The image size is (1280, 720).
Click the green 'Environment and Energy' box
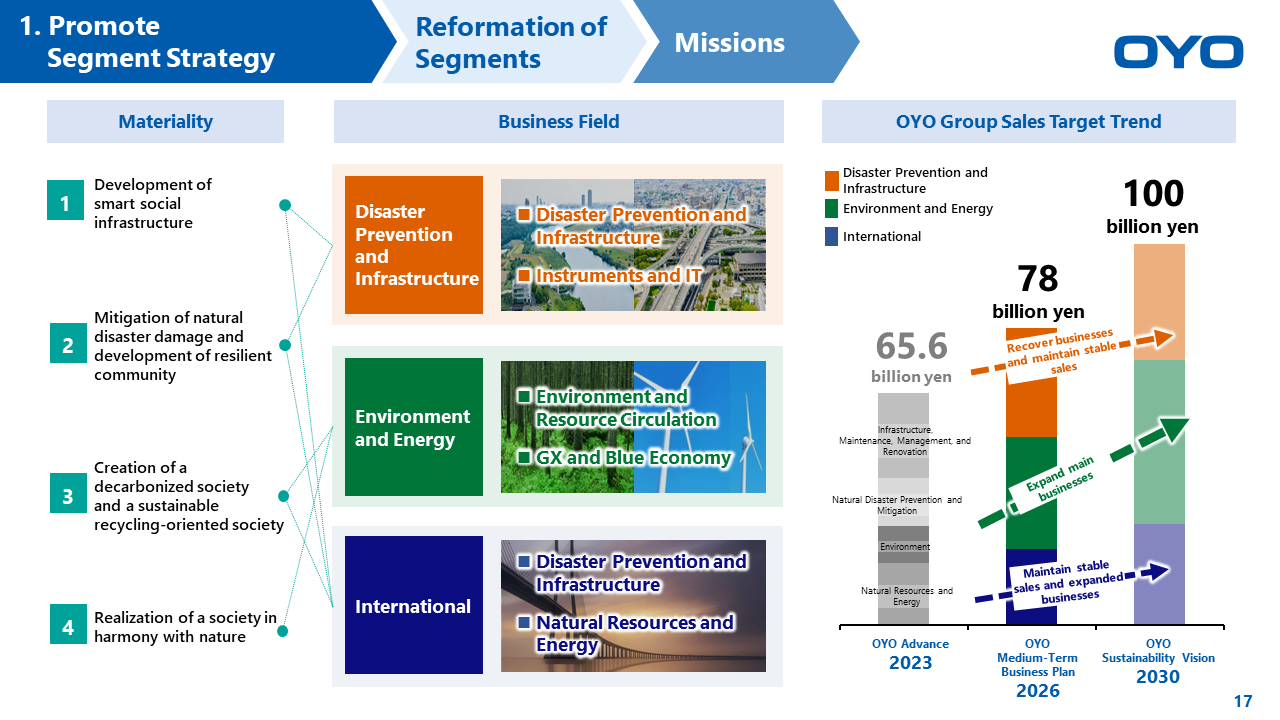[x=414, y=428]
